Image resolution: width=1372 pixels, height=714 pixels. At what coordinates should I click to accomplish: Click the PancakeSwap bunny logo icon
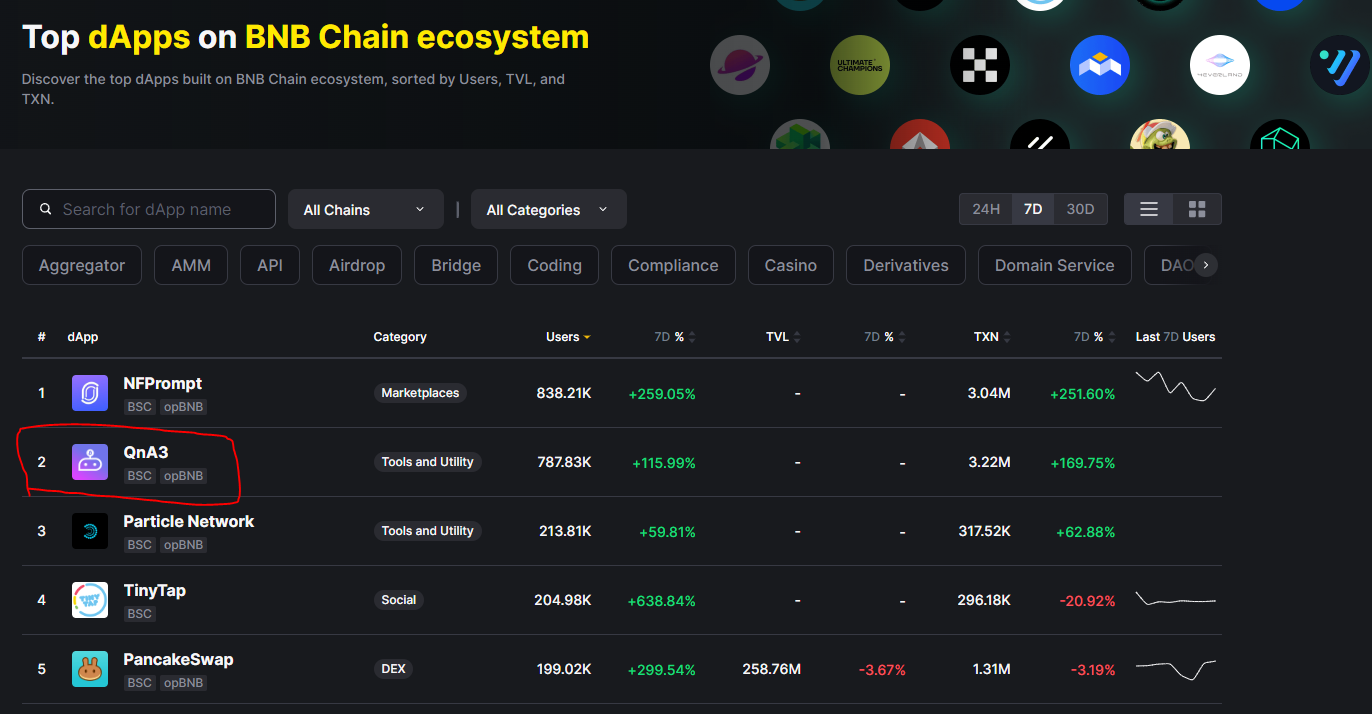[x=90, y=669]
